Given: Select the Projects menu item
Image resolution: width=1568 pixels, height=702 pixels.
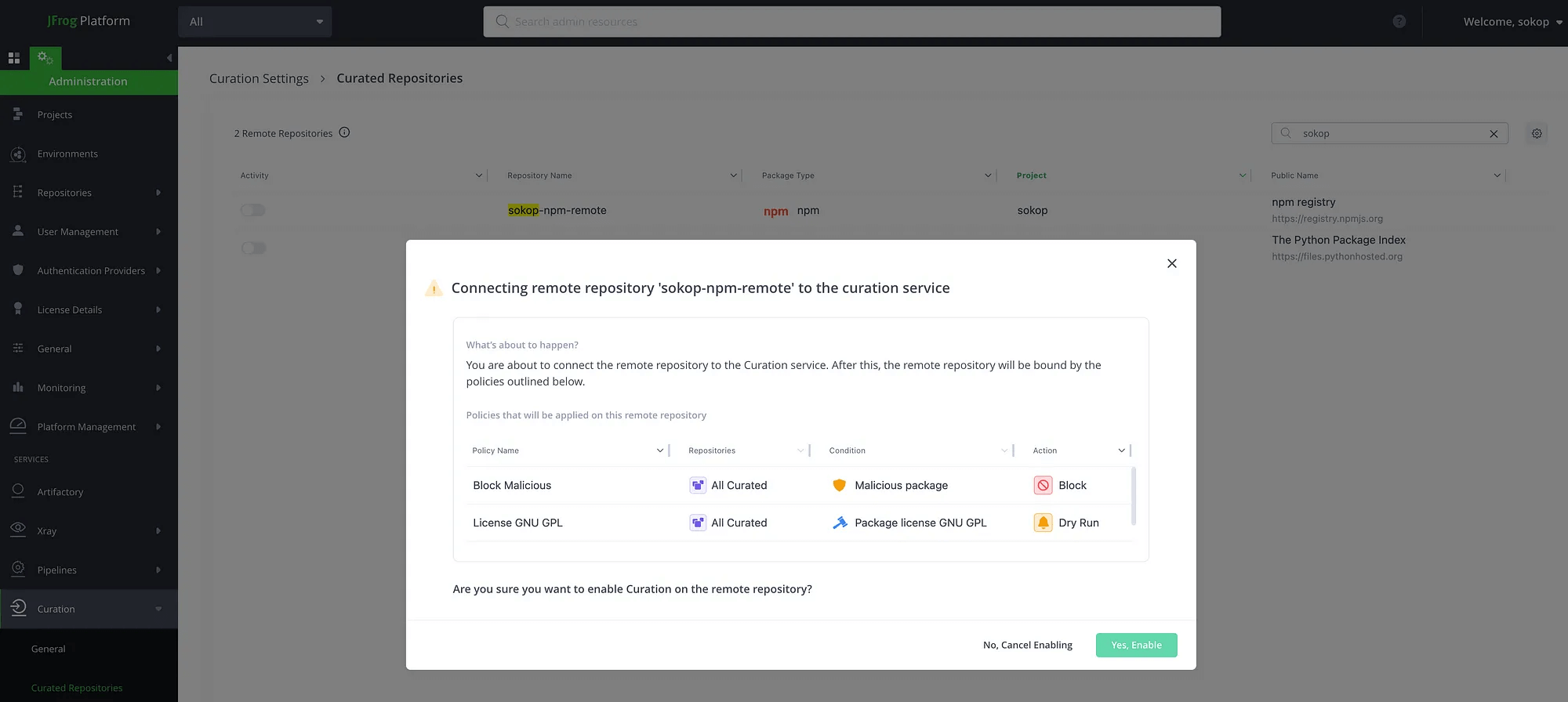Looking at the screenshot, I should pyautogui.click(x=55, y=115).
